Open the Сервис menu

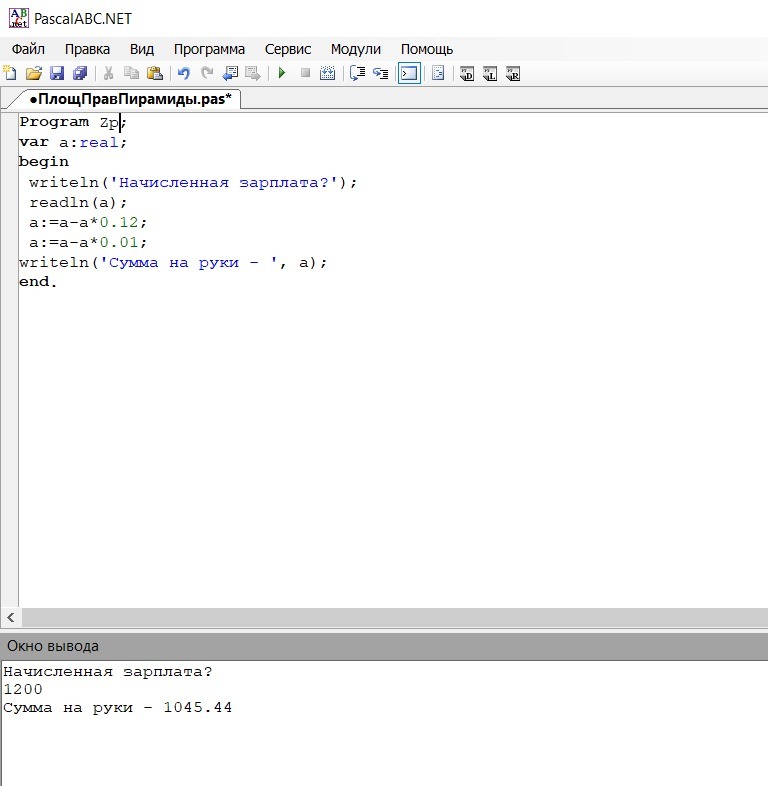pyautogui.click(x=288, y=49)
